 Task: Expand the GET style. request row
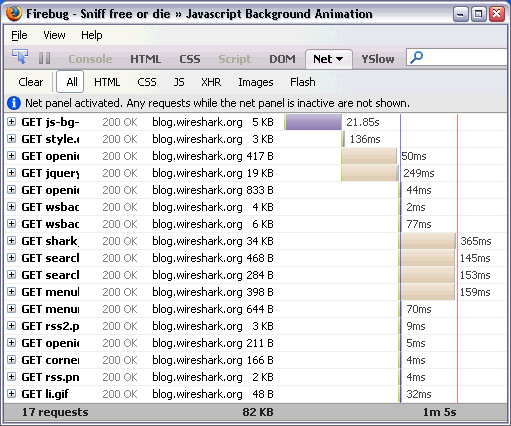pyautogui.click(x=11, y=139)
